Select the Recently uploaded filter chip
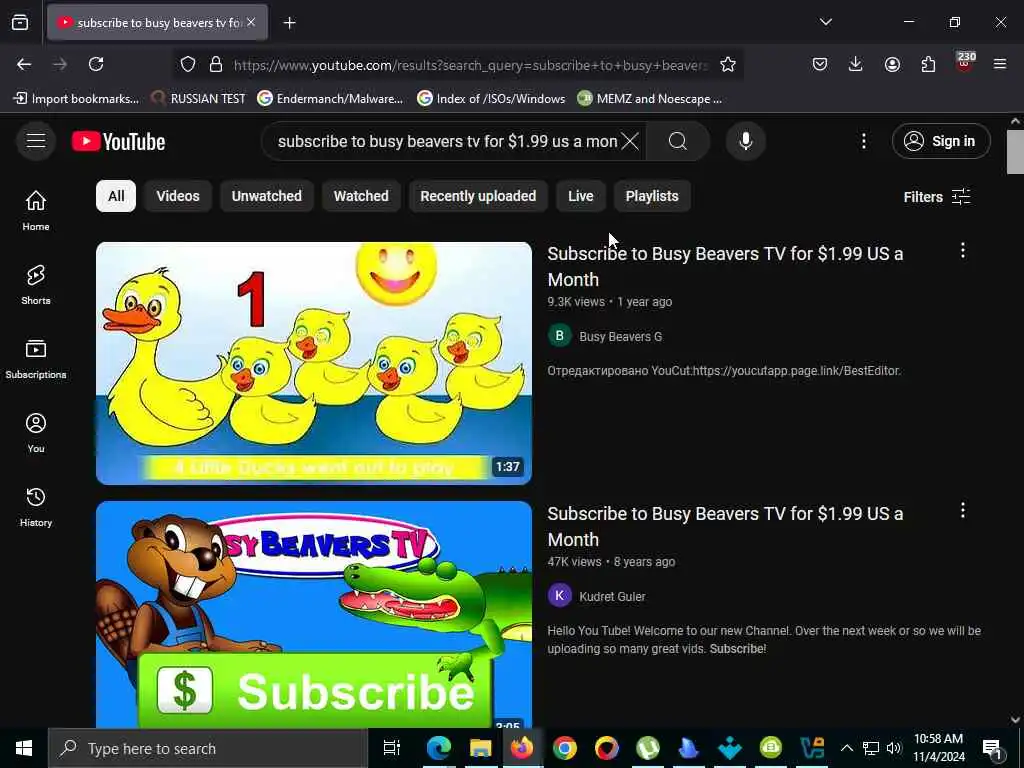Image resolution: width=1024 pixels, height=768 pixels. [x=478, y=196]
